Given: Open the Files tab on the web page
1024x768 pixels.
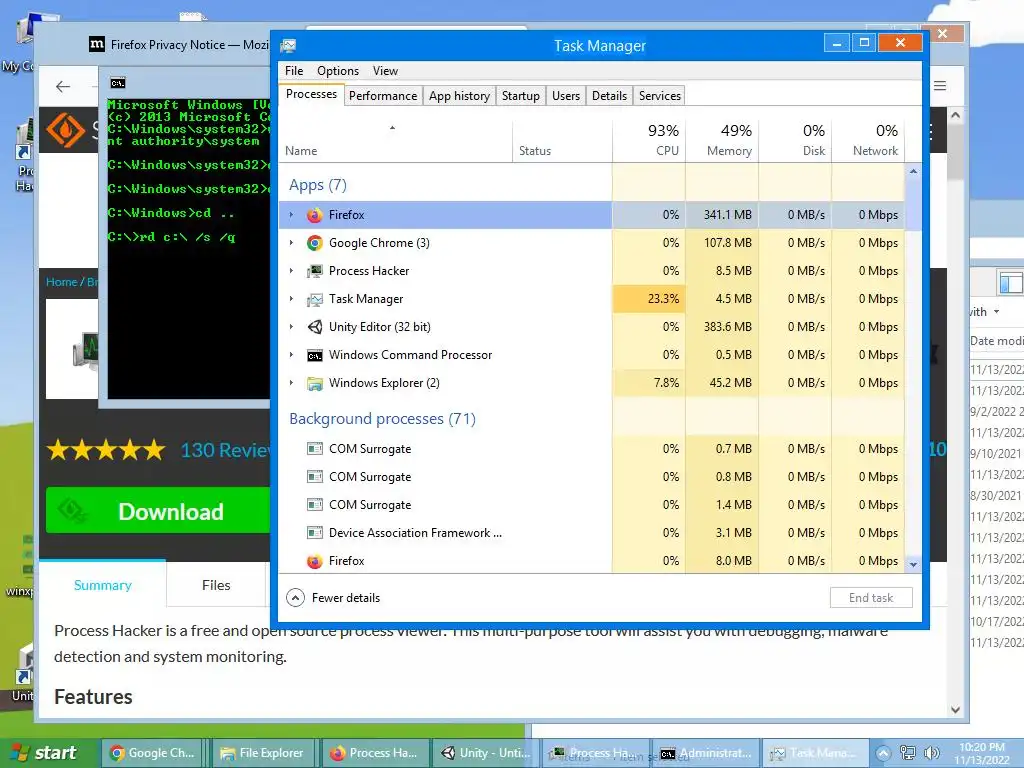Looking at the screenshot, I should (216, 585).
